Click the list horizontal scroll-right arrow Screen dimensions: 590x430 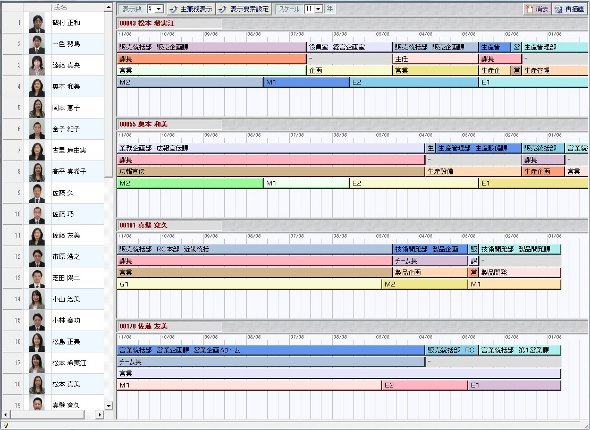[x=100, y=415]
